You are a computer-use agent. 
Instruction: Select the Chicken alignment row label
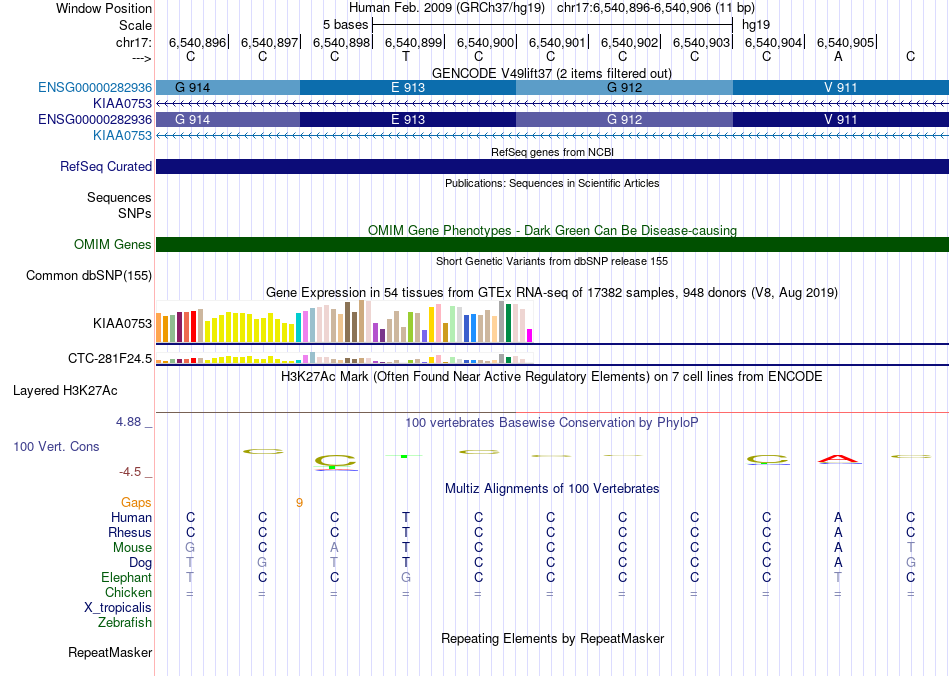[x=128, y=592]
